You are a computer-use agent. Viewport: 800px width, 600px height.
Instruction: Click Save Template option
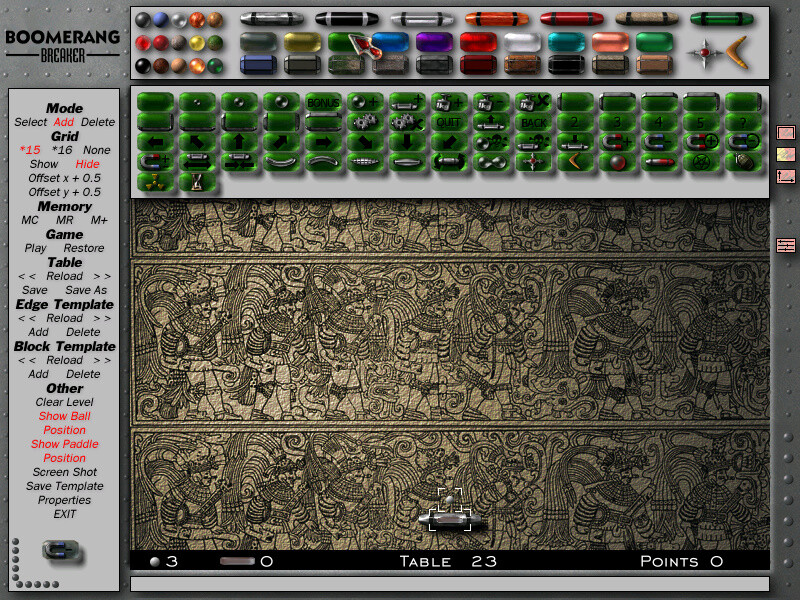[64, 486]
